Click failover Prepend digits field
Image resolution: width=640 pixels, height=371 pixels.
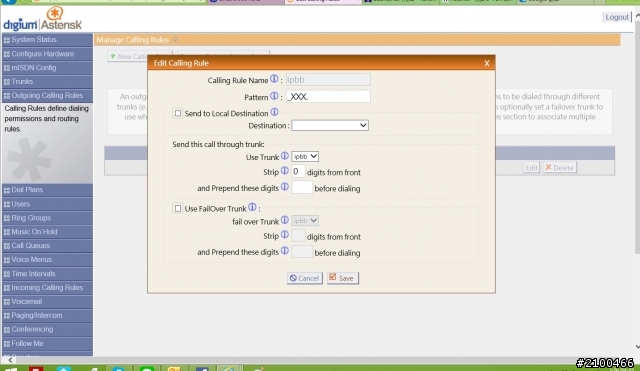click(302, 252)
